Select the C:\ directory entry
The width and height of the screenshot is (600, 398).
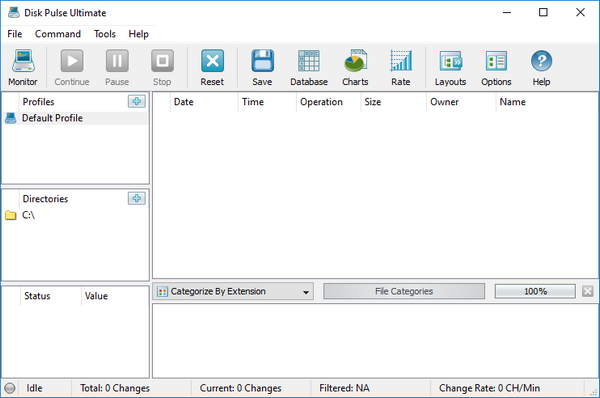[75, 215]
